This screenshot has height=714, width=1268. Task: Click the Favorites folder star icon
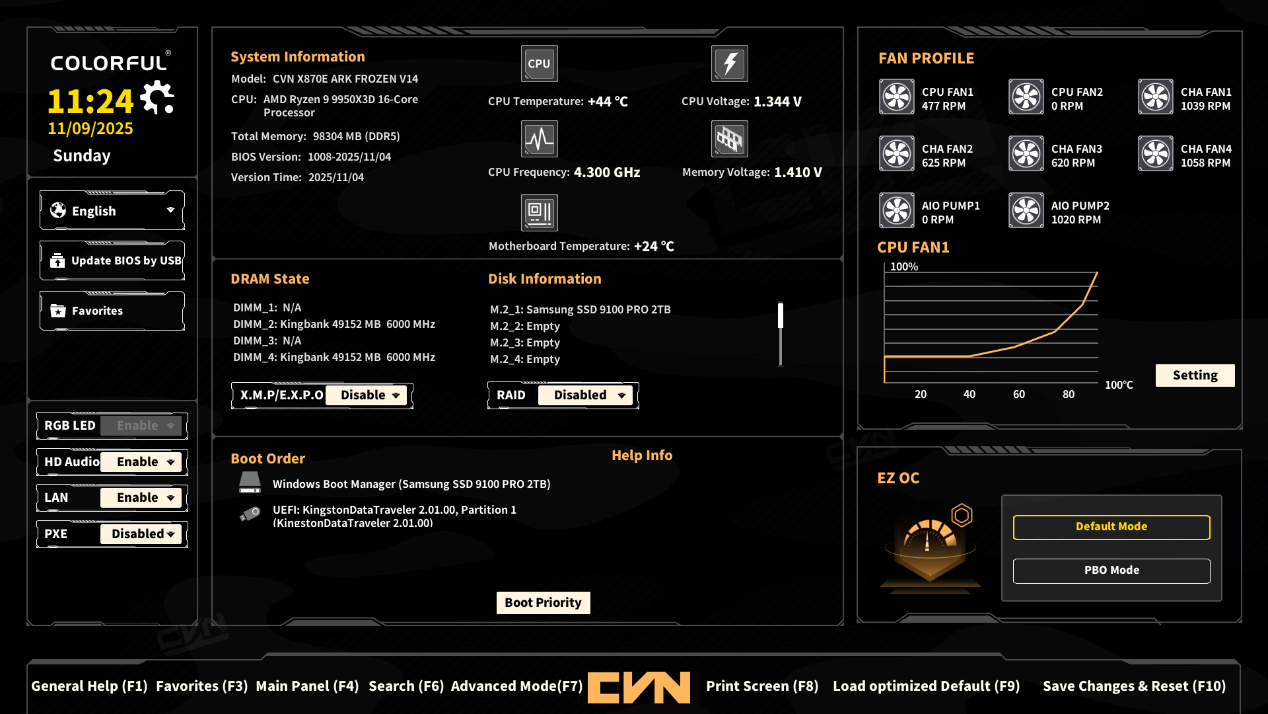(x=57, y=311)
